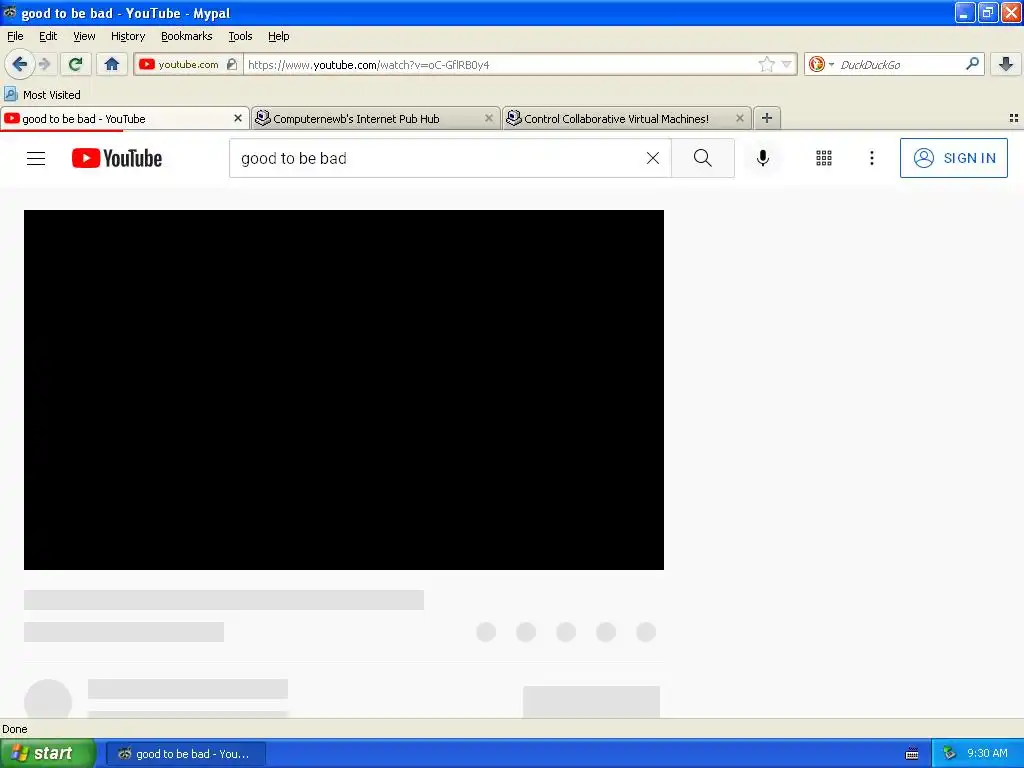Switch to Computernewb's Internet Pub Hub tab
Image resolution: width=1024 pixels, height=768 pixels.
tap(375, 119)
